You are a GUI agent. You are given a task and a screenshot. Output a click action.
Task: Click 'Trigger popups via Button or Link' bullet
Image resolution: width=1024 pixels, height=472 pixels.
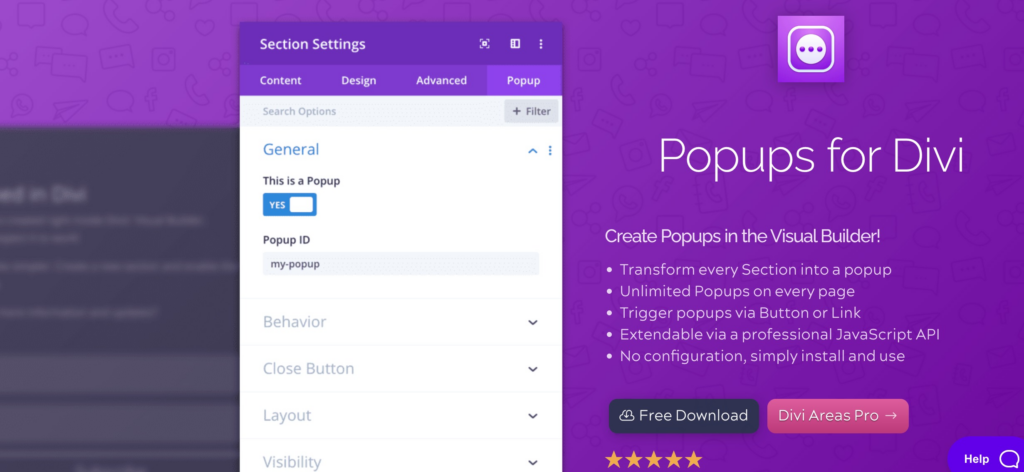click(740, 313)
